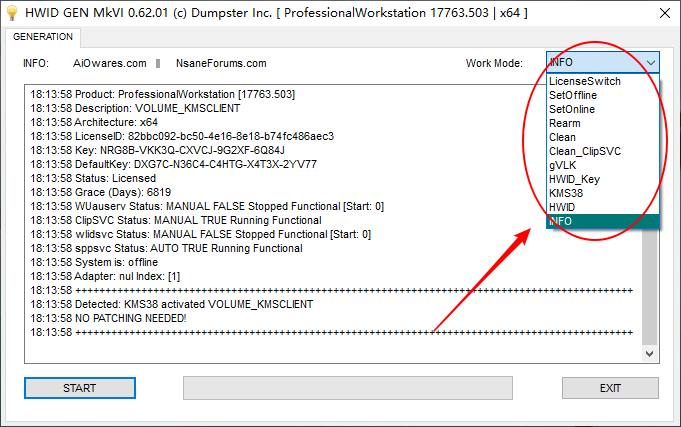Click the ClipSVC Status log line
The image size is (681, 427).
coord(176,220)
